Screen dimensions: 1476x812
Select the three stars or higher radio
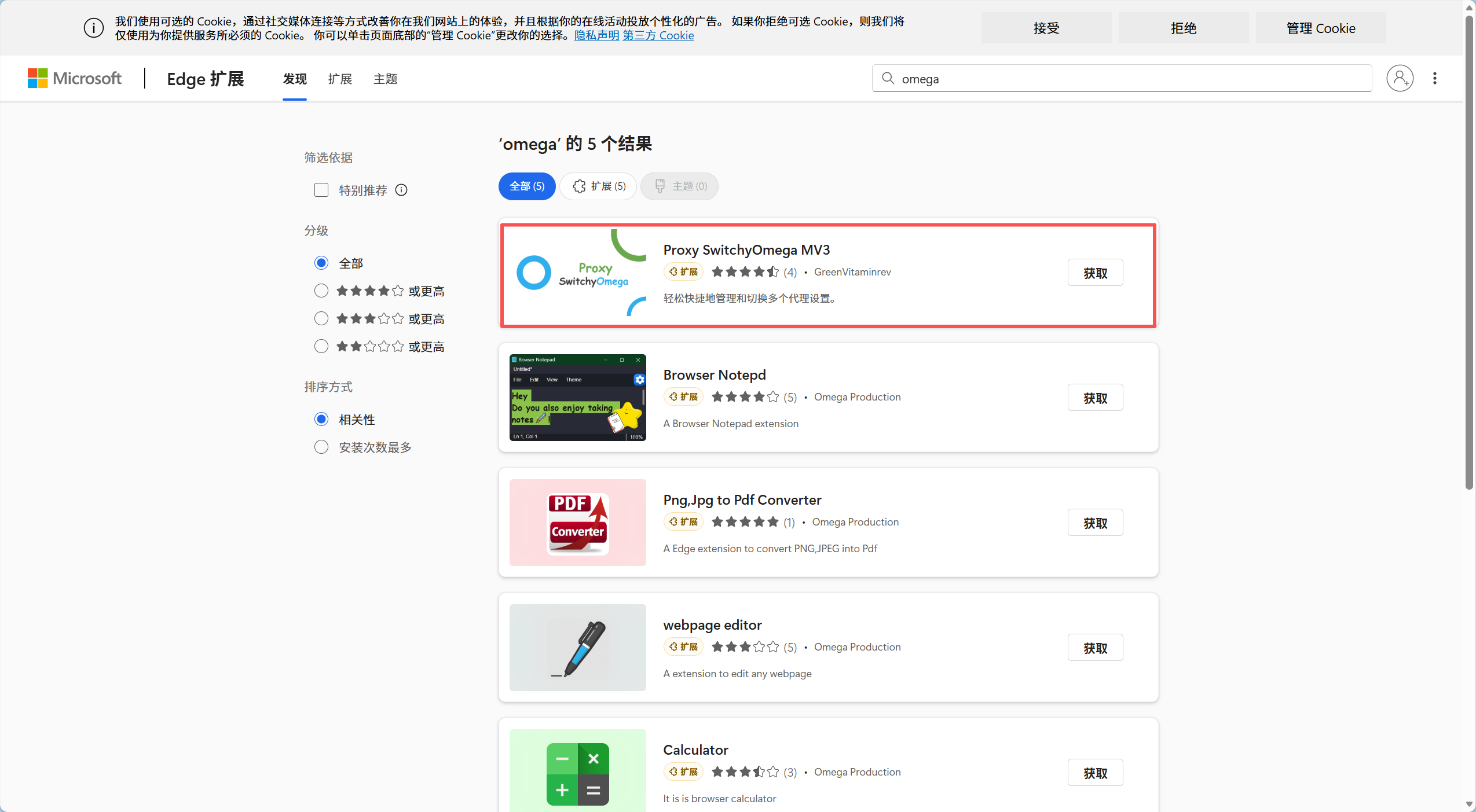tap(321, 318)
